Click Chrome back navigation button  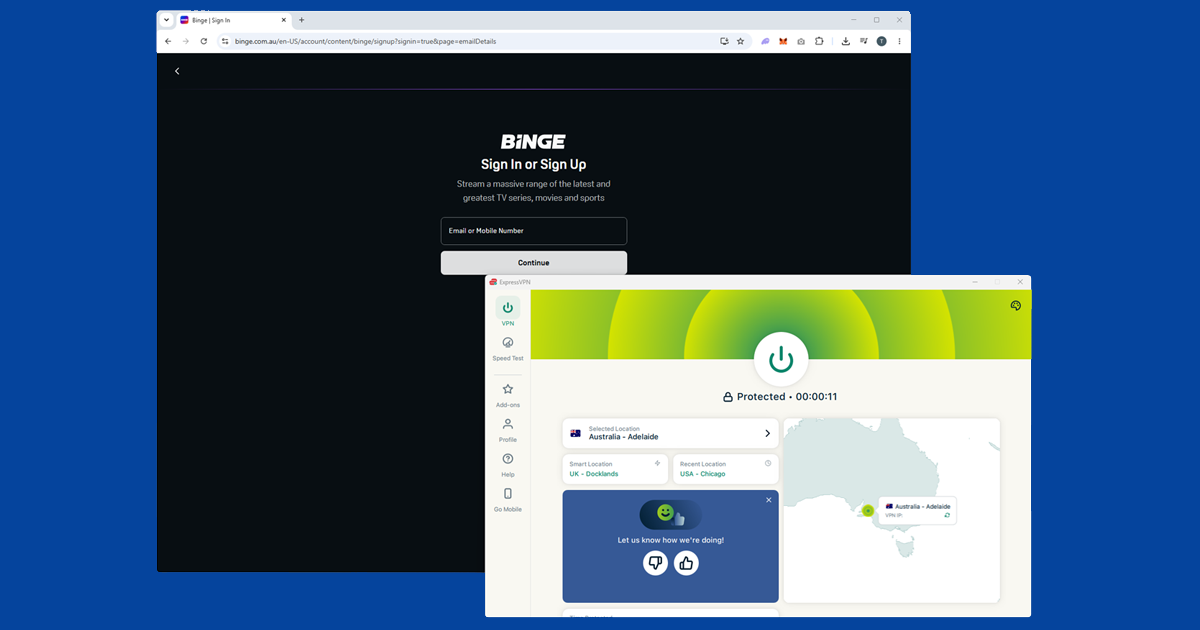click(x=168, y=41)
